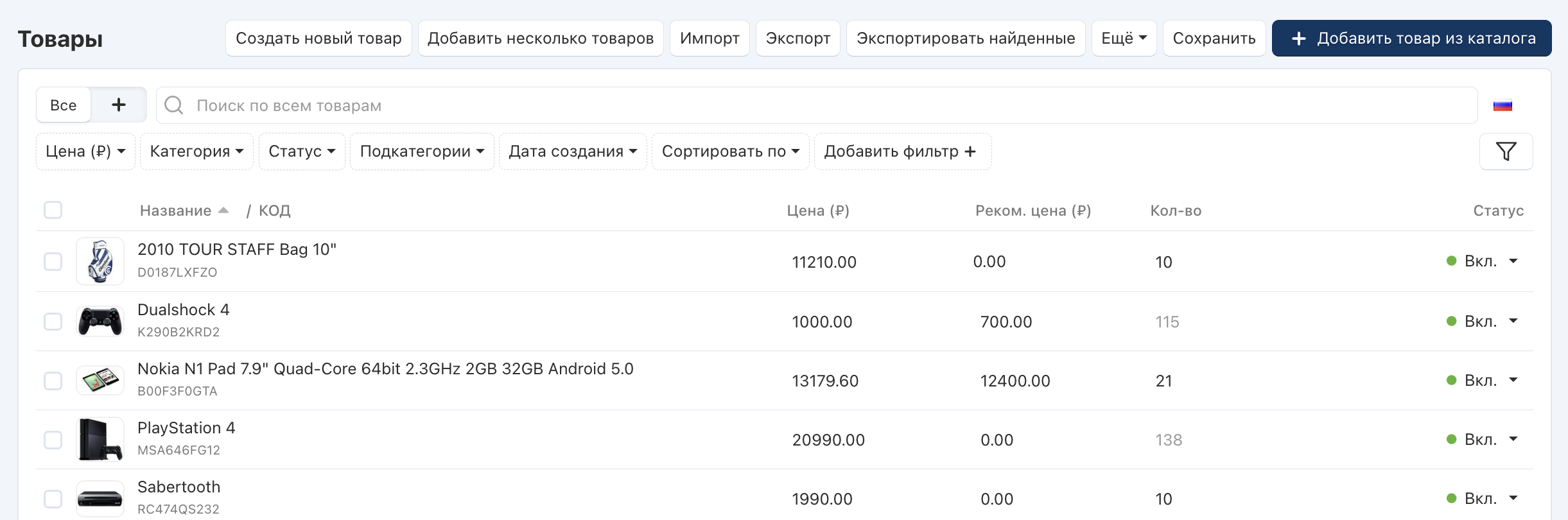Open the Ещё menu
The height and width of the screenshot is (520, 1568).
pos(1124,39)
